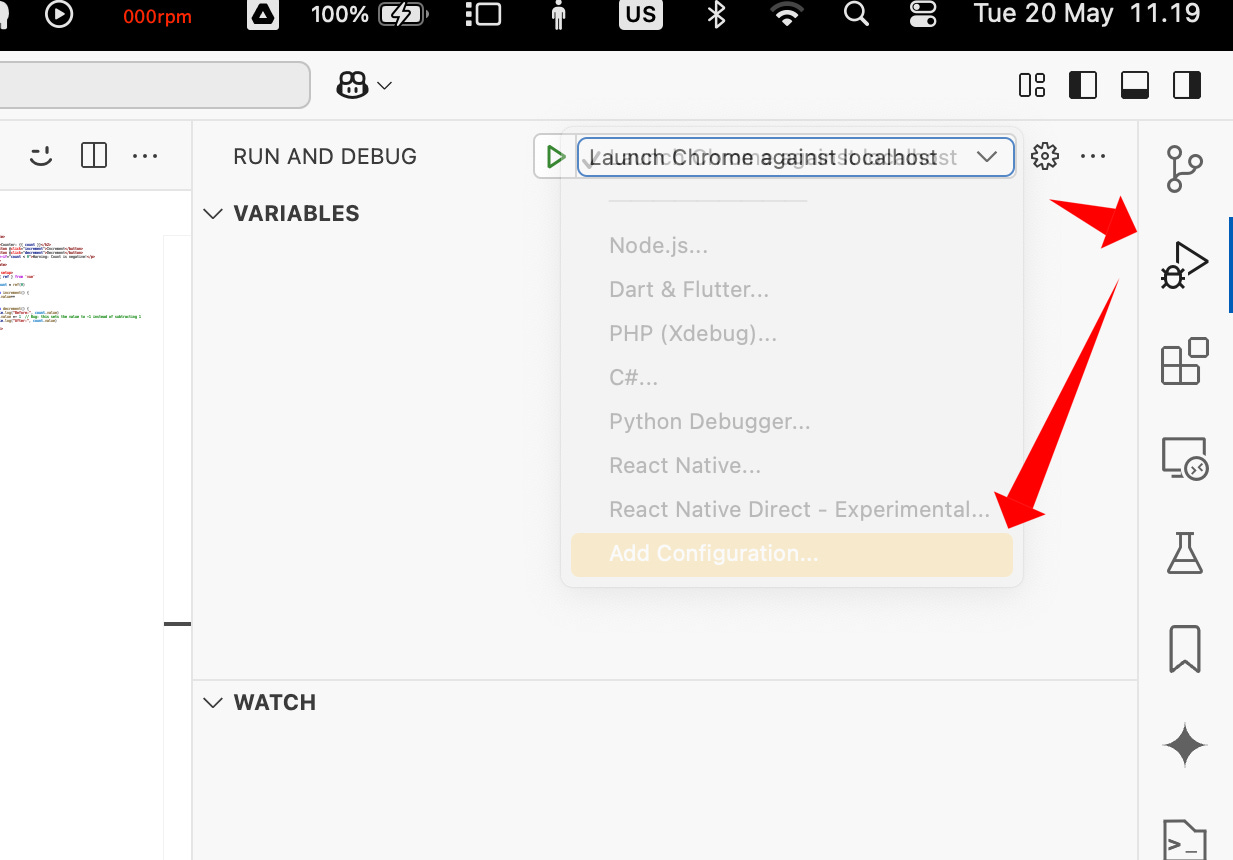Viewport: 1233px width, 860px height.
Task: Toggle the secondary sidebar visibility
Action: click(x=1186, y=85)
